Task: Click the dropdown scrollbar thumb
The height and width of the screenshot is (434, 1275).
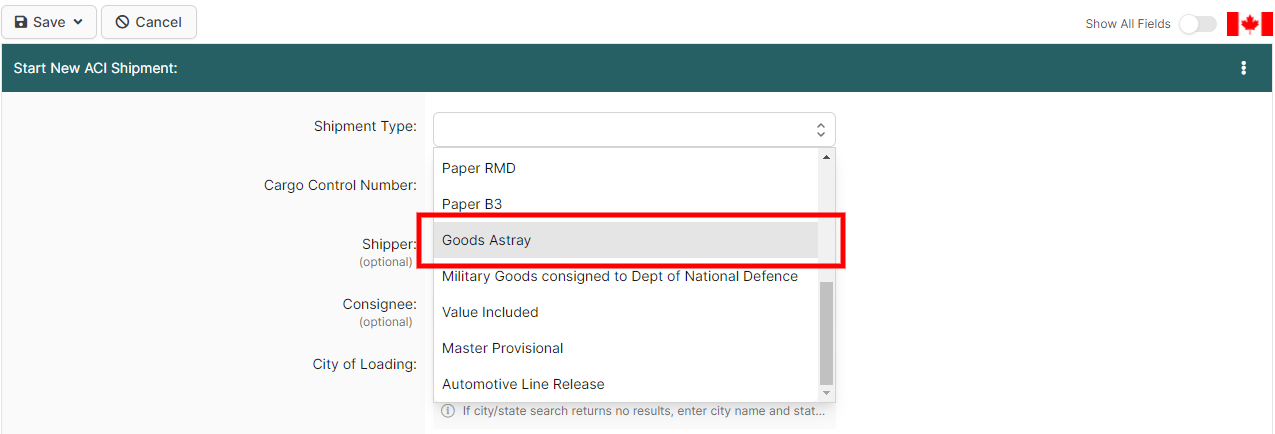Action: [826, 333]
